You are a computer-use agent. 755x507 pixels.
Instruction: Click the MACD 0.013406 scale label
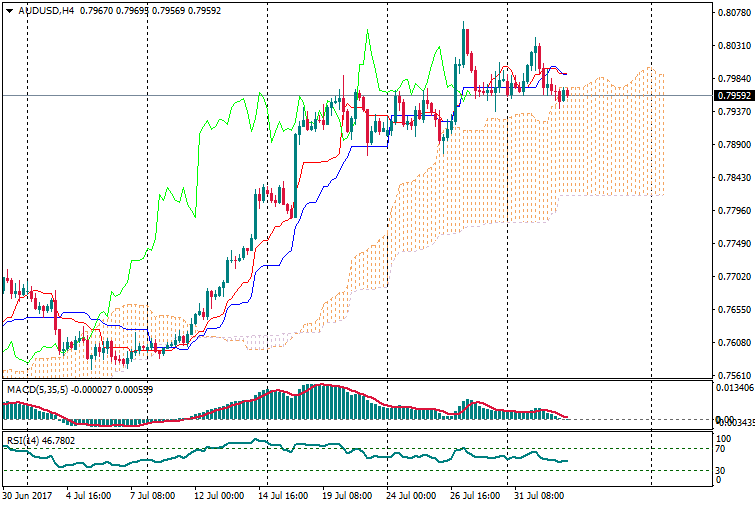pyautogui.click(x=735, y=387)
